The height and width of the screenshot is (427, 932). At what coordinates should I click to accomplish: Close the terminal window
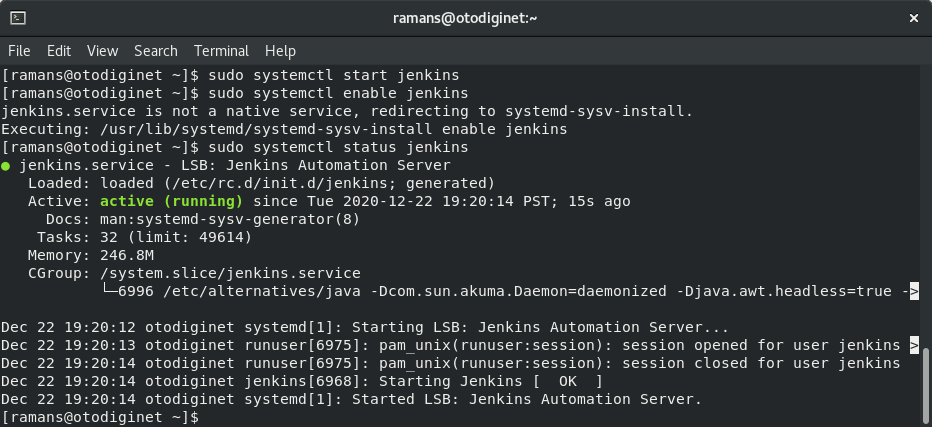tap(914, 18)
